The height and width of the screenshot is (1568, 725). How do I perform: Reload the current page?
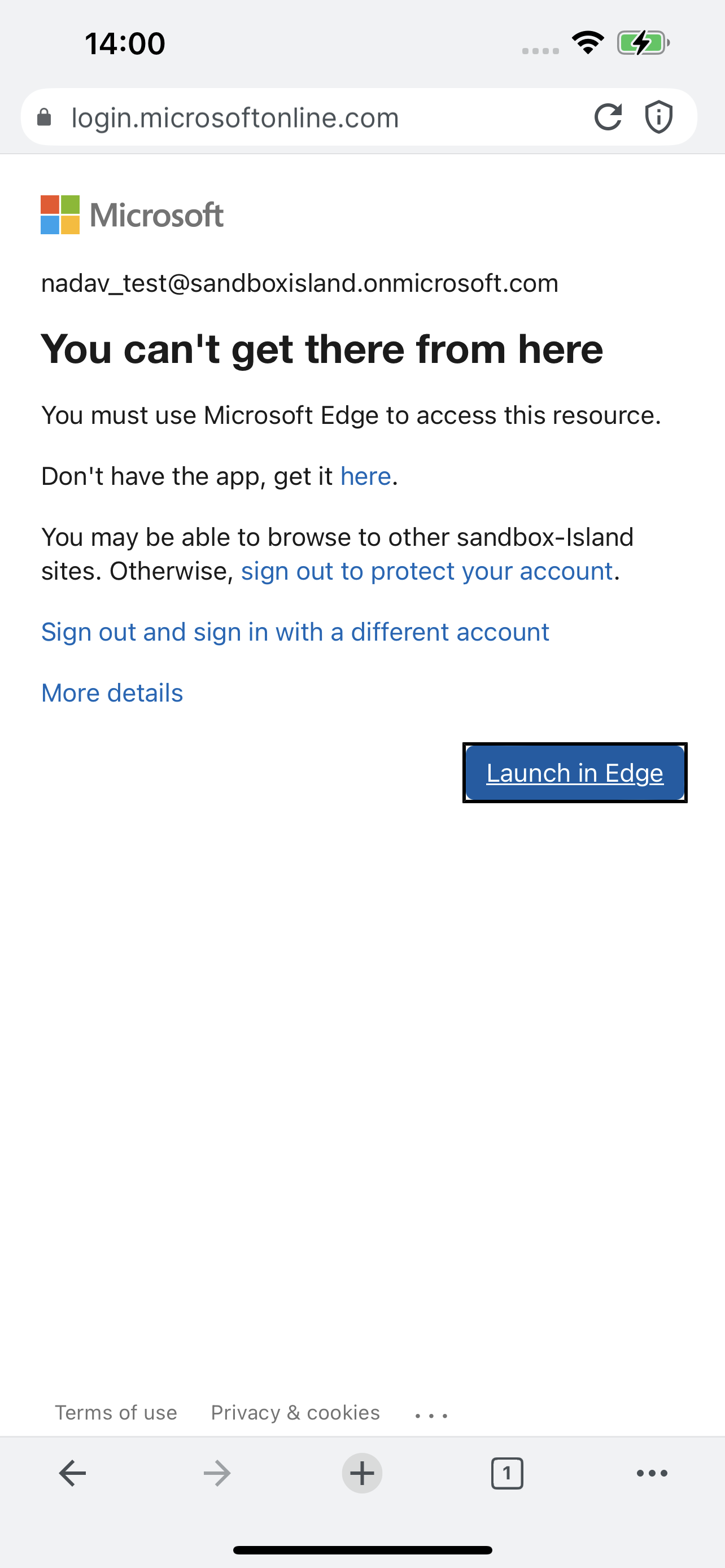pyautogui.click(x=609, y=117)
